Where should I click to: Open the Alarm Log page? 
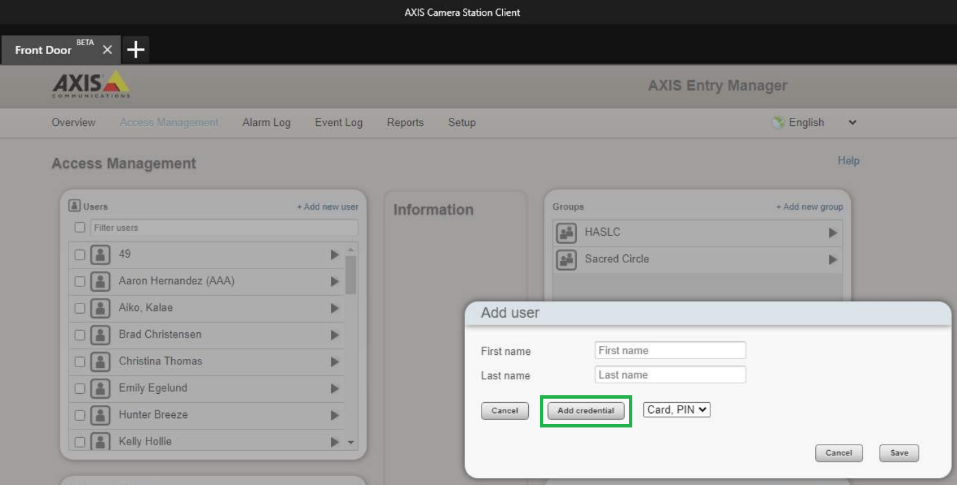point(266,123)
